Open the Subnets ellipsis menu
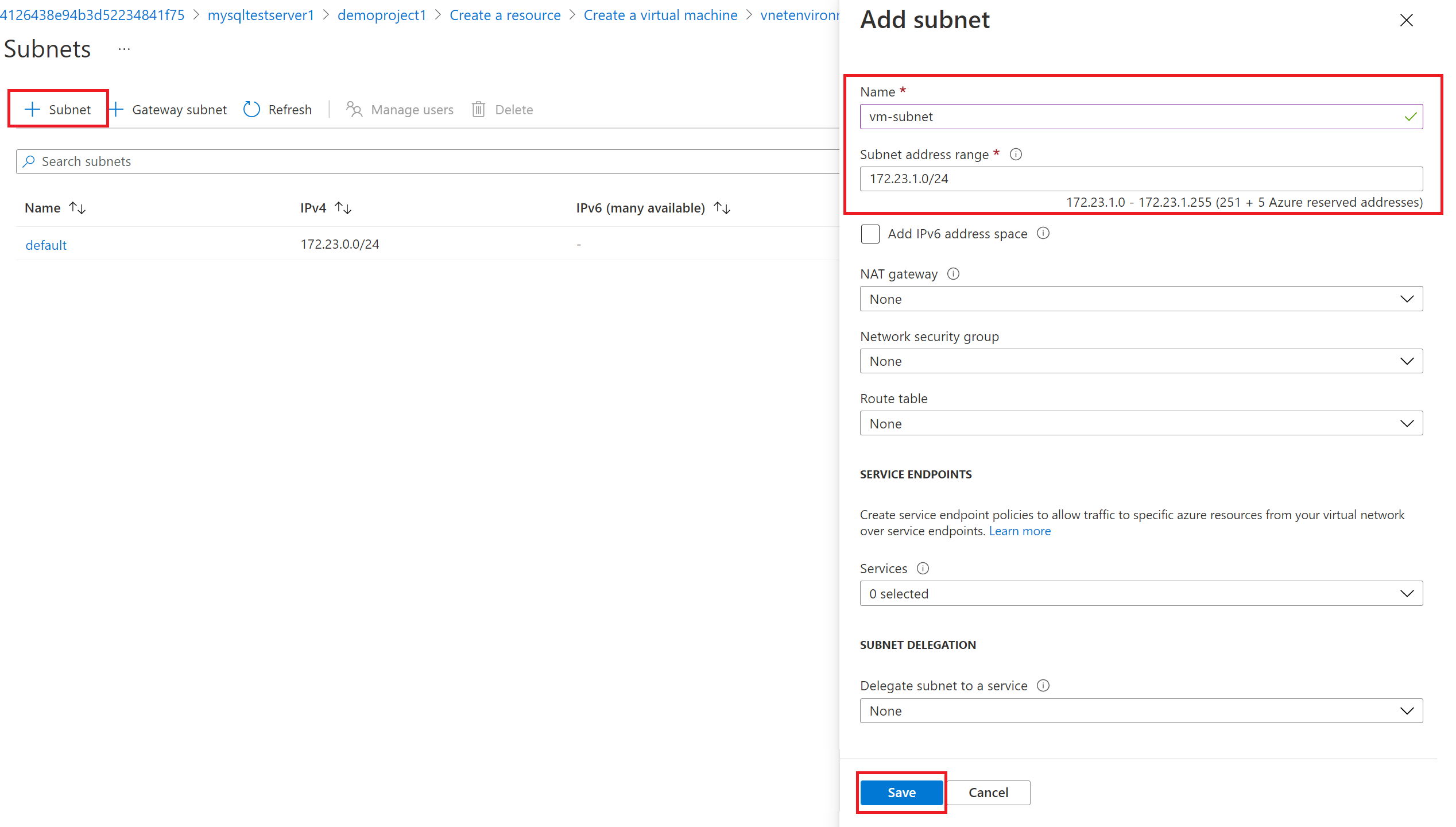 [x=124, y=48]
